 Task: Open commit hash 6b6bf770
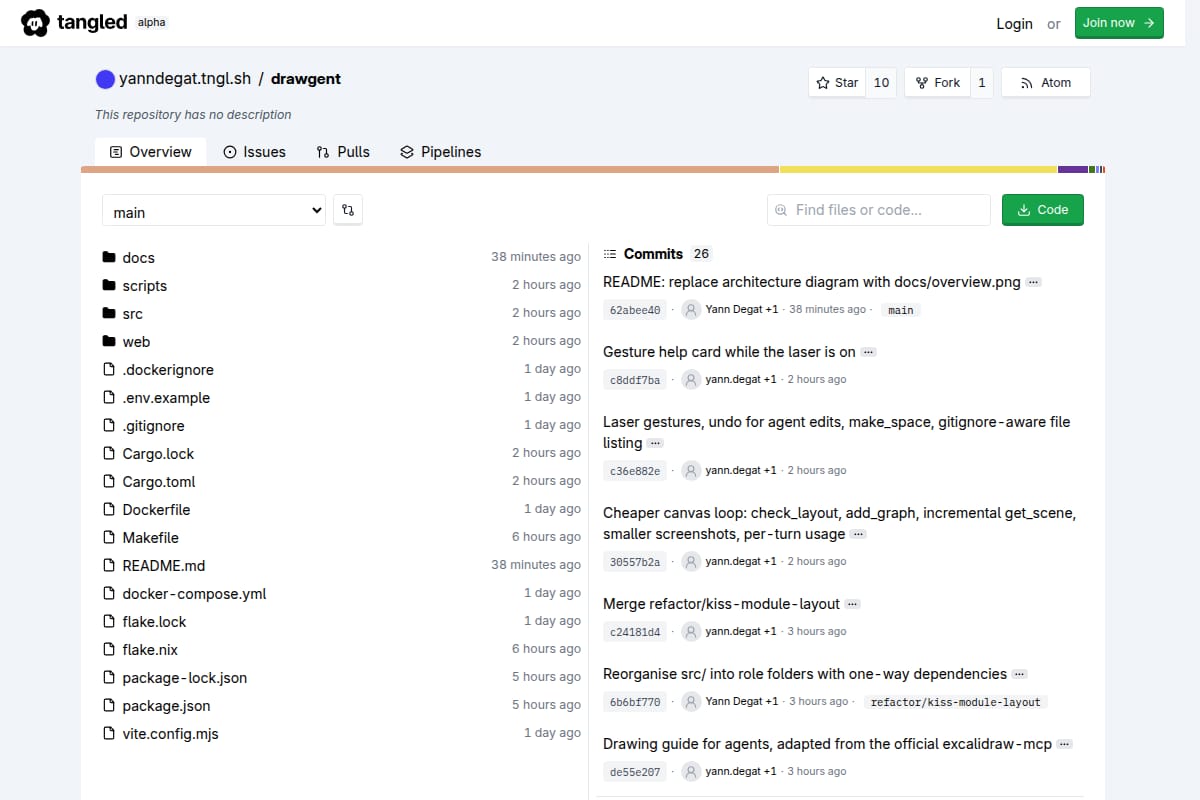636,702
